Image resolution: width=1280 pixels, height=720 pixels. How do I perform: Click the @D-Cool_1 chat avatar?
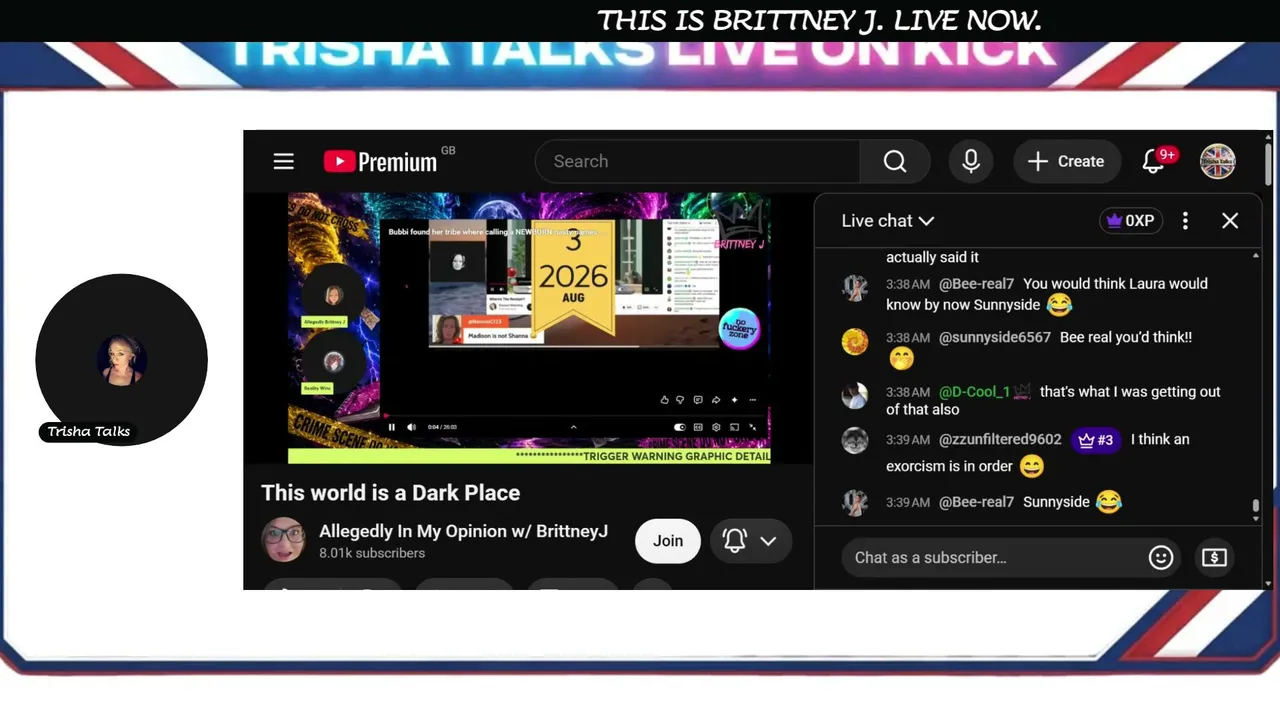[855, 396]
